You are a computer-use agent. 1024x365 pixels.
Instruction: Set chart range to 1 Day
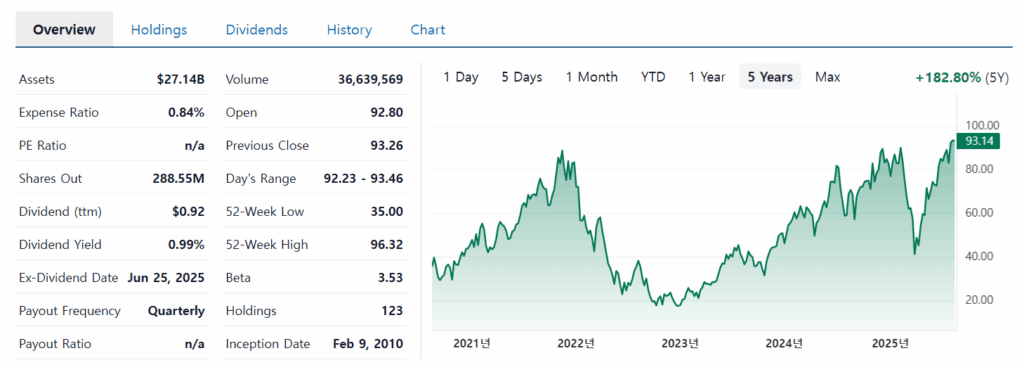[x=460, y=77]
